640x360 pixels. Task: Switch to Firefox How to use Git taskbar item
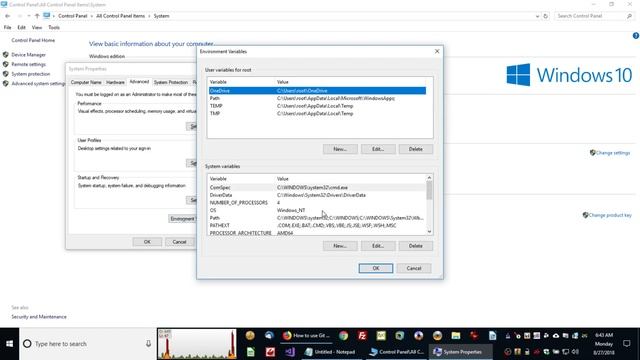(306, 336)
